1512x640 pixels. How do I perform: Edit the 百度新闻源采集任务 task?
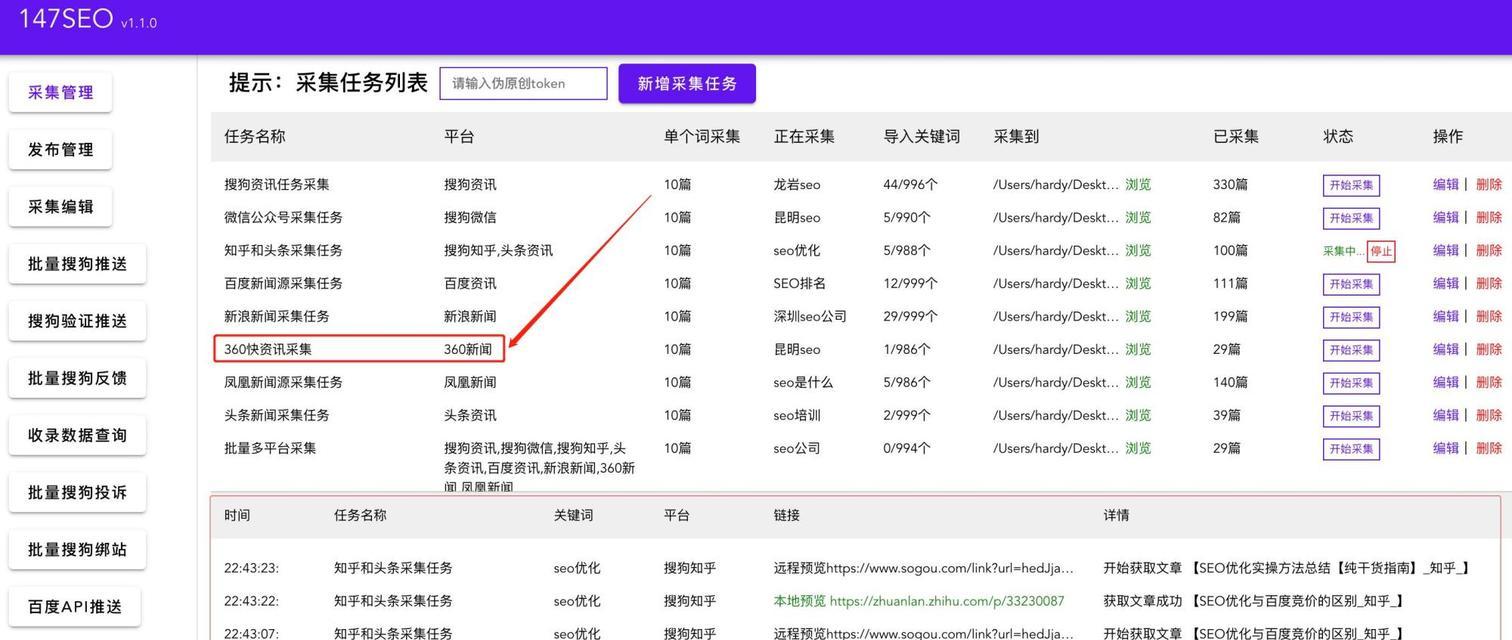pos(1446,283)
